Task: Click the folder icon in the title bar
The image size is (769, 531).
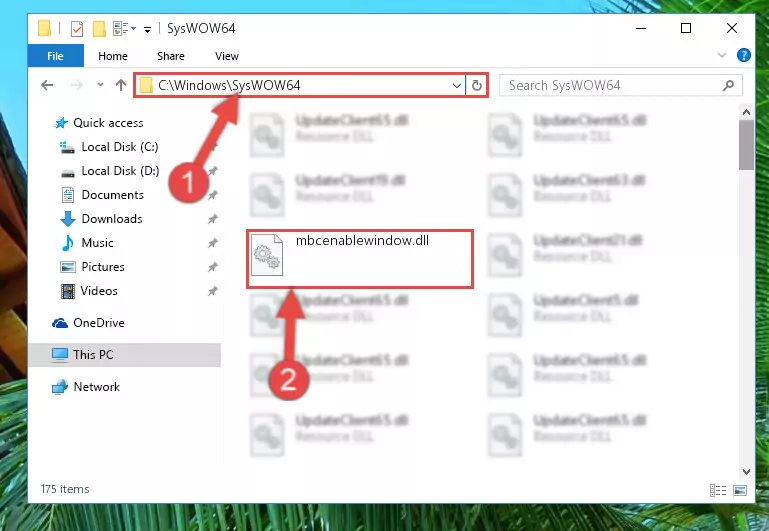Action: pos(44,28)
